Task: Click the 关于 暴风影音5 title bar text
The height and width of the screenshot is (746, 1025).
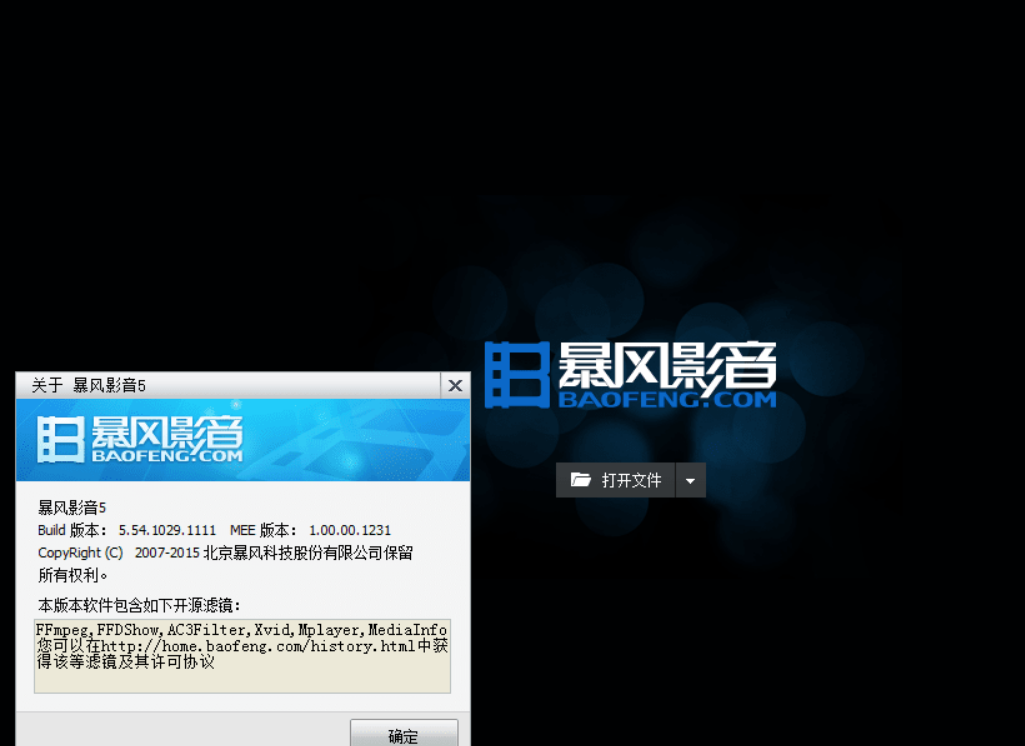Action: point(89,386)
